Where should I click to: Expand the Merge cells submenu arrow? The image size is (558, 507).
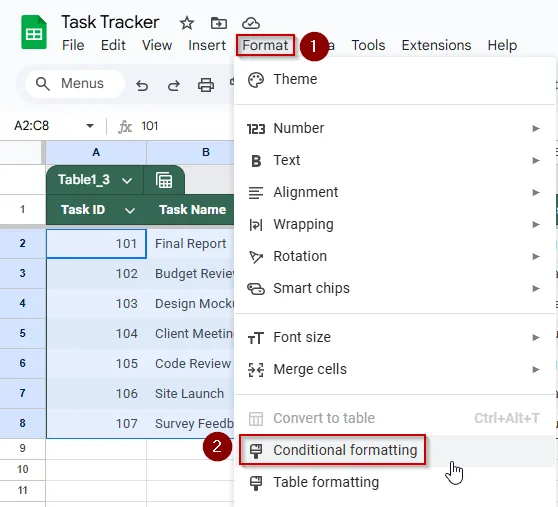click(536, 370)
